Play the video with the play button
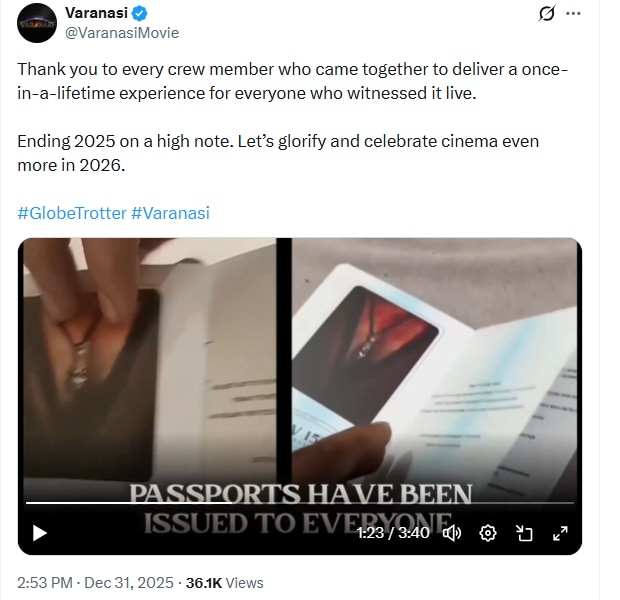620x600 pixels. (x=40, y=533)
